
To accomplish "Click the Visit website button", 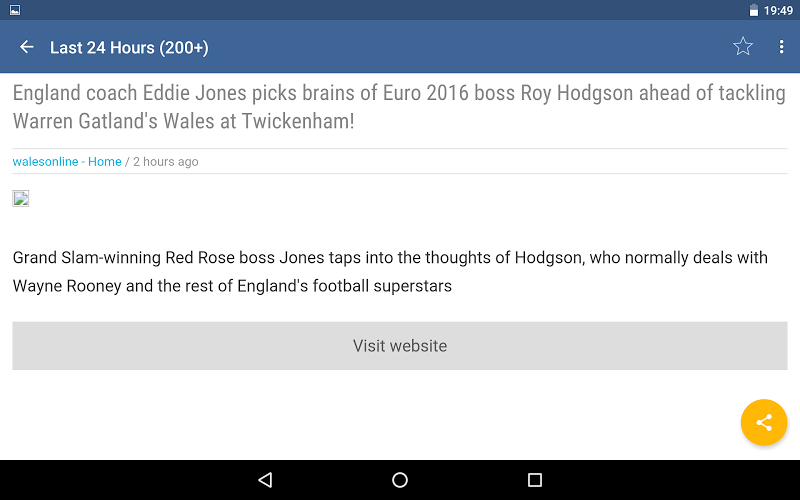I will pos(400,346).
